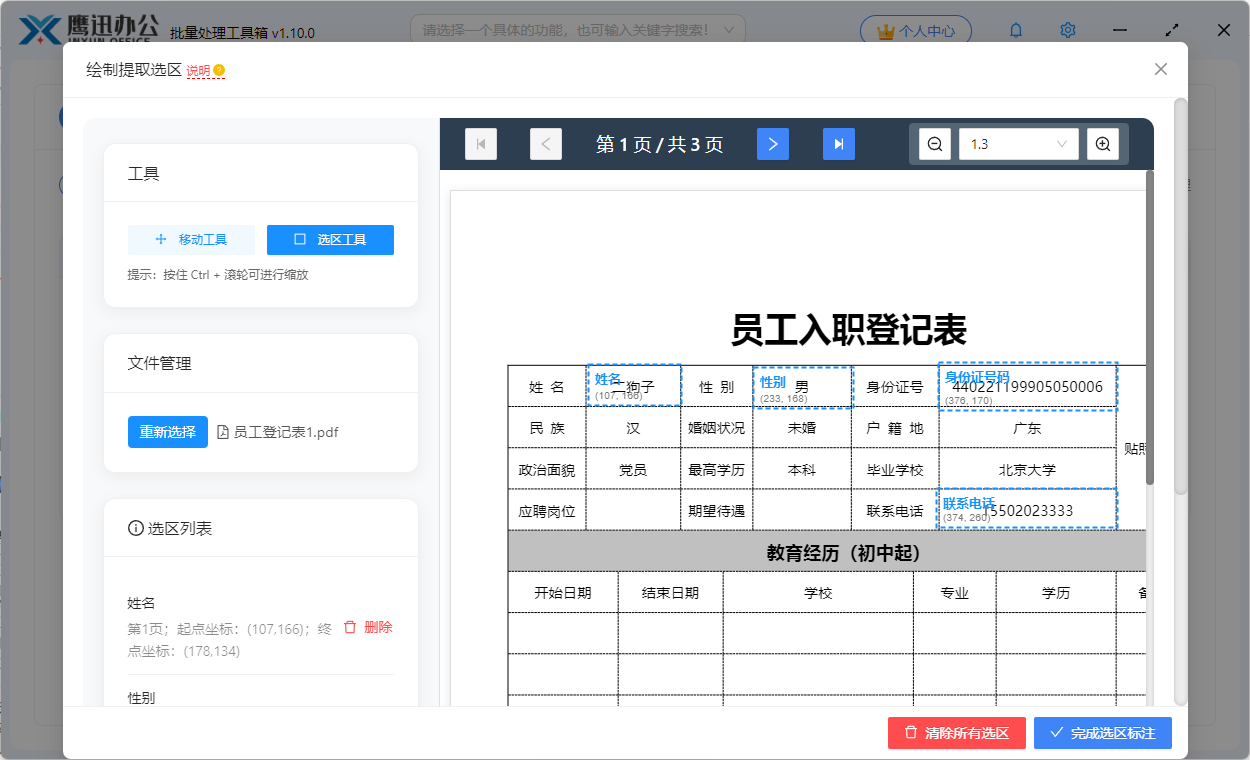The height and width of the screenshot is (760, 1250).
Task: Jump to the first page of the PDF
Action: pyautogui.click(x=481, y=144)
